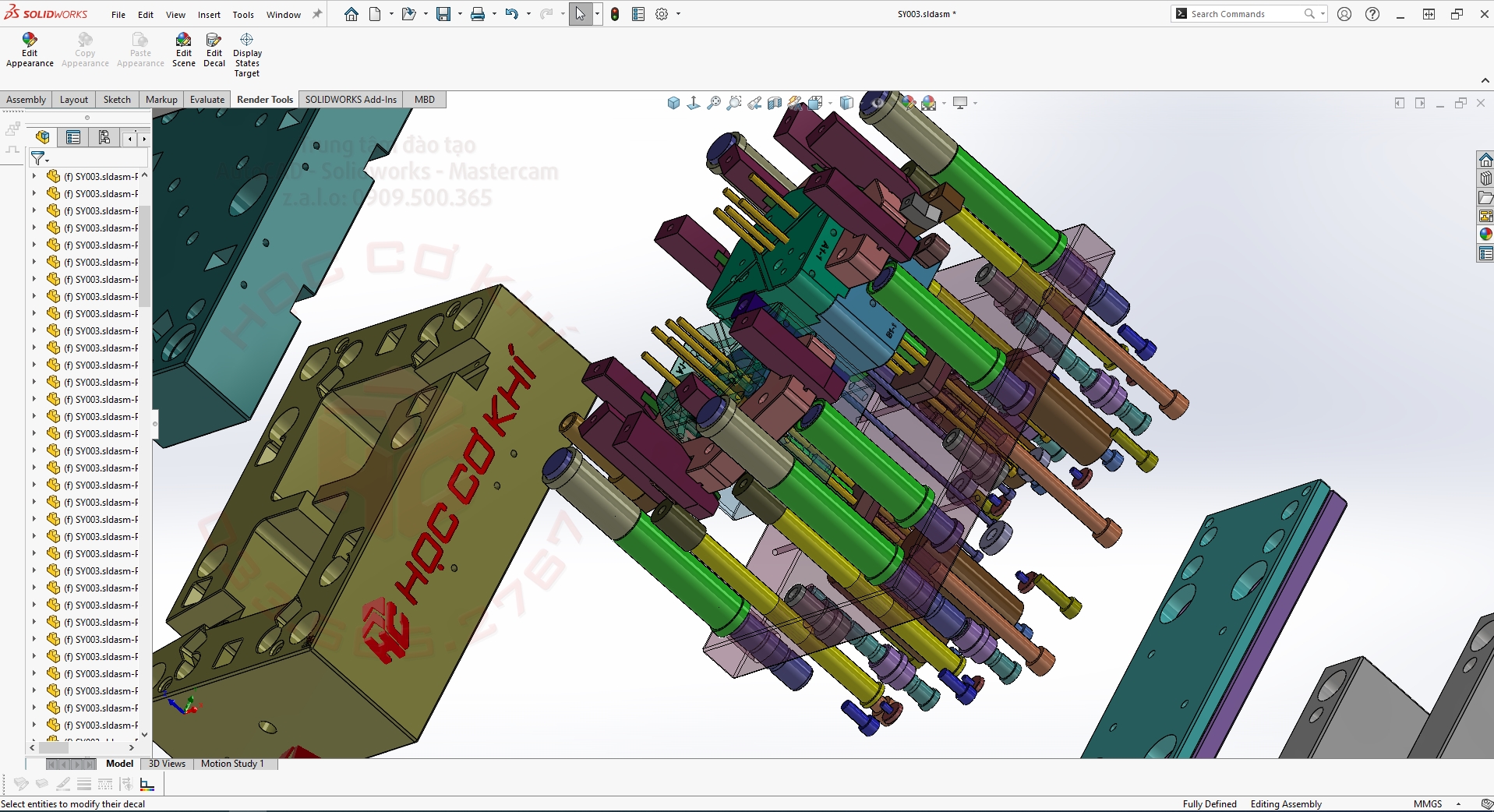Open the File Explorer task pane tab
Viewport: 1494px width, 812px height.
[1485, 197]
